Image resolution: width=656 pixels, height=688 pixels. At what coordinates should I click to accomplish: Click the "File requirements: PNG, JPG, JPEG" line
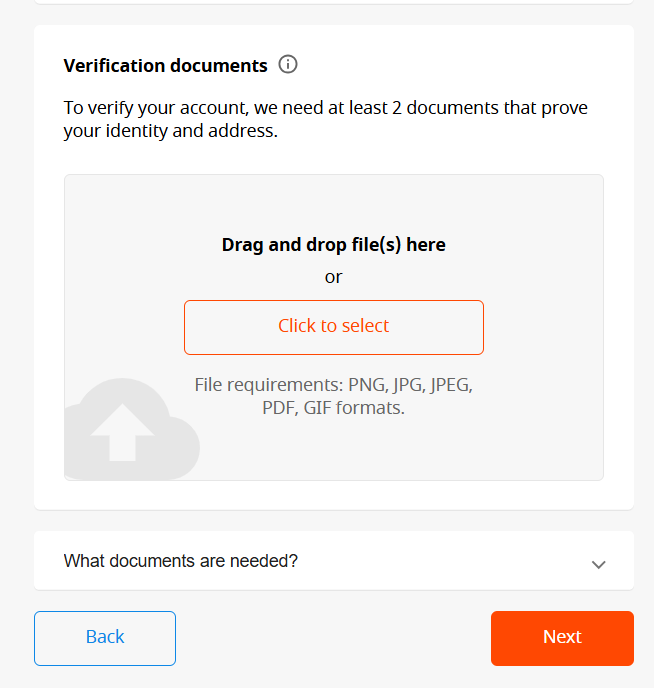[x=333, y=385]
